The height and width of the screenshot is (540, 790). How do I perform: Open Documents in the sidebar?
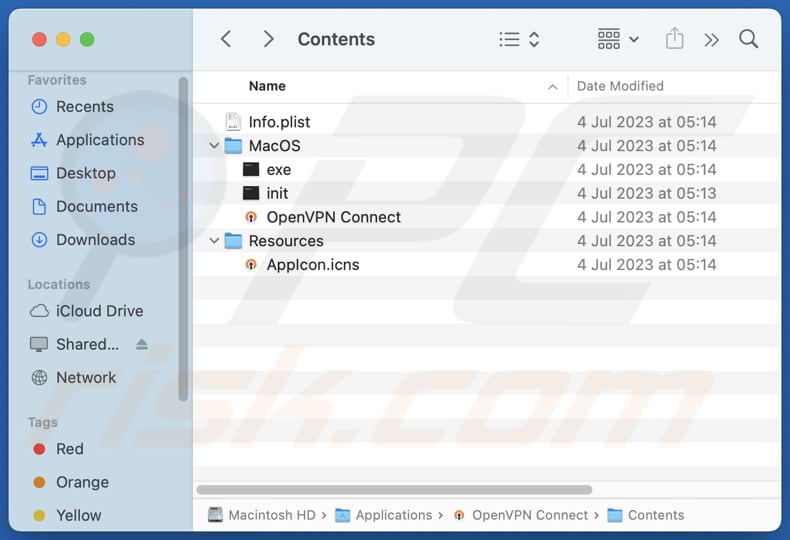pyautogui.click(x=97, y=207)
